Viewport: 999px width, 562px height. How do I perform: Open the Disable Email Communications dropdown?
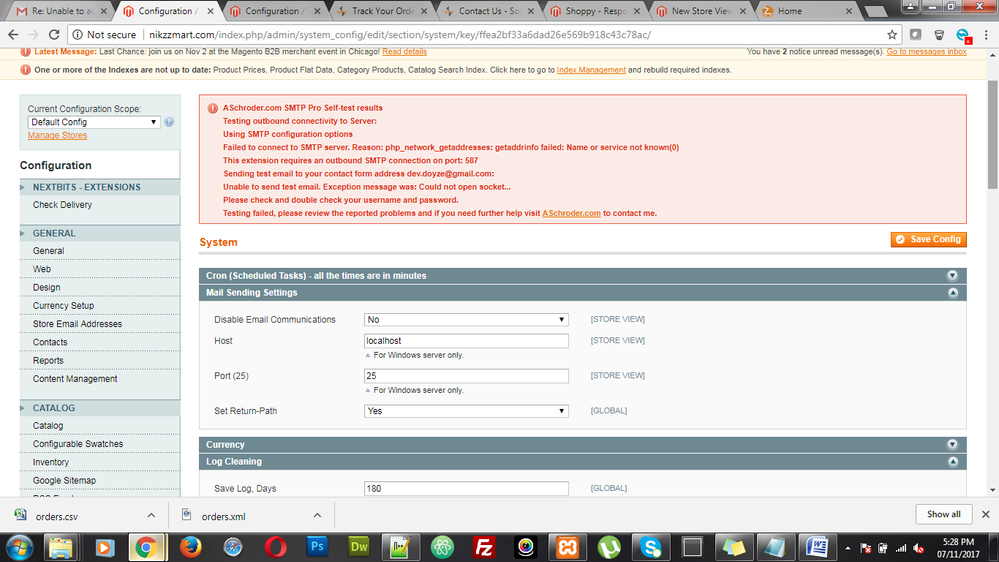point(466,320)
